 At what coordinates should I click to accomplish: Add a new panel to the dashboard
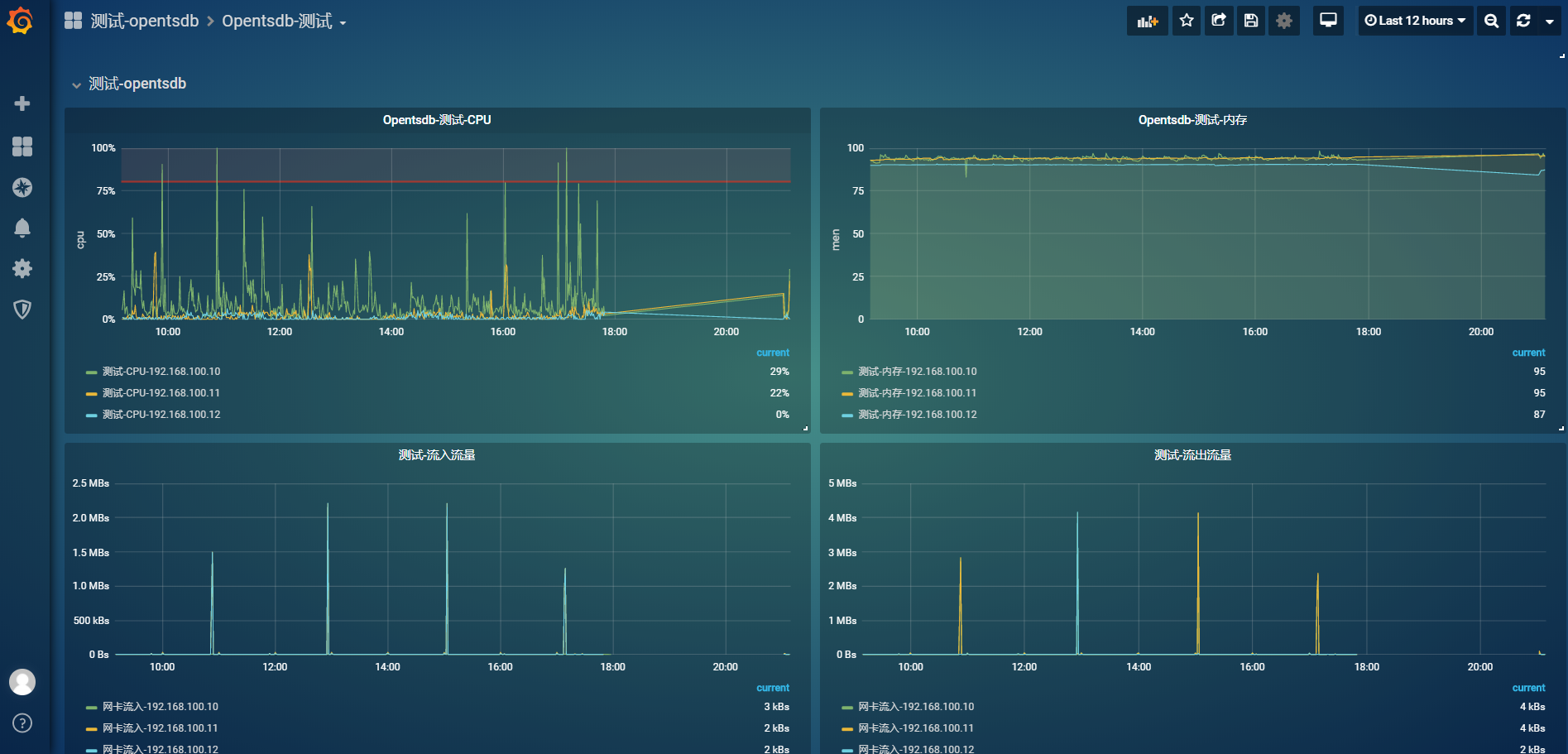point(1147,20)
